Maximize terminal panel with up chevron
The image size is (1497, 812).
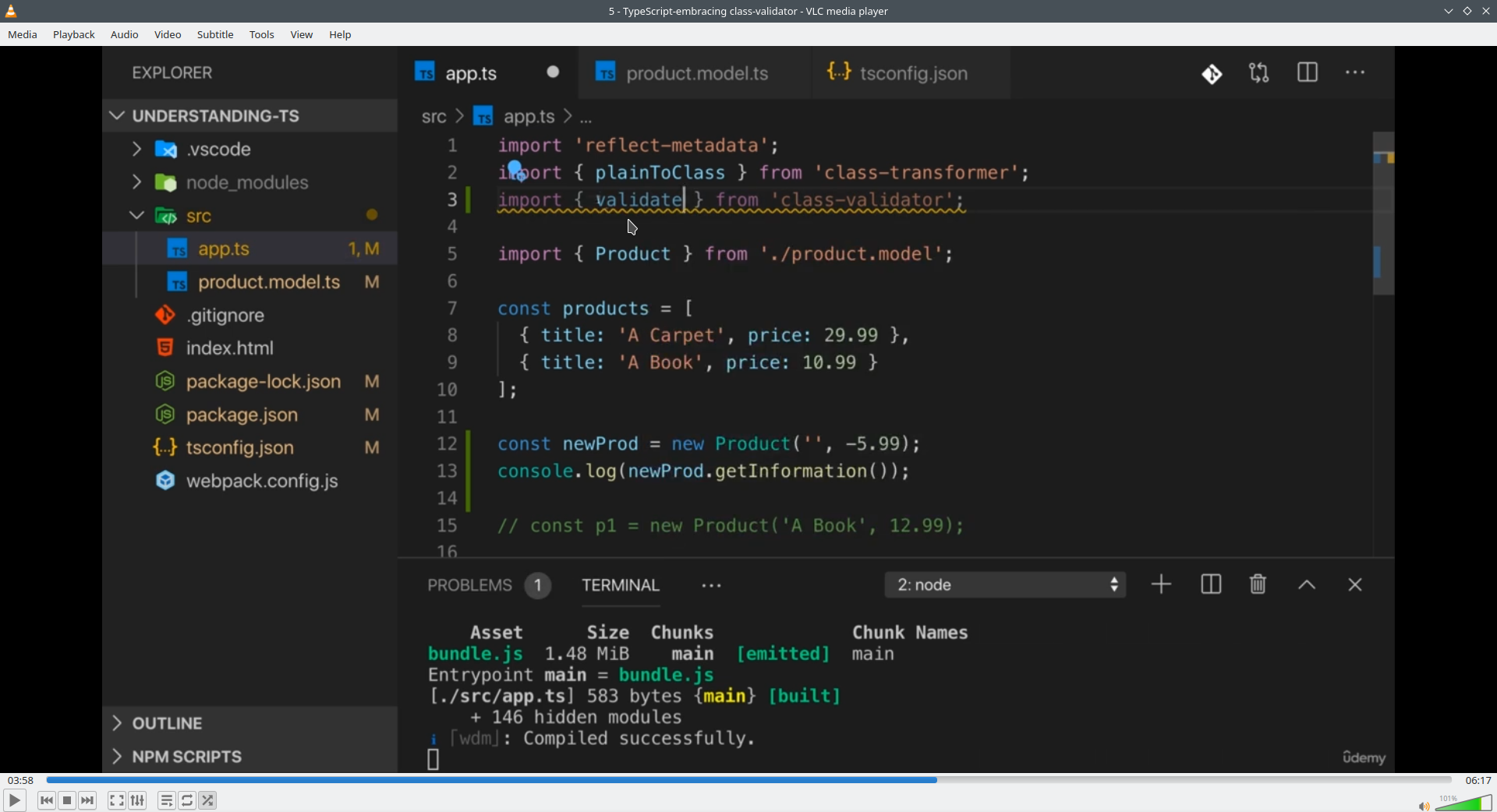coord(1307,585)
